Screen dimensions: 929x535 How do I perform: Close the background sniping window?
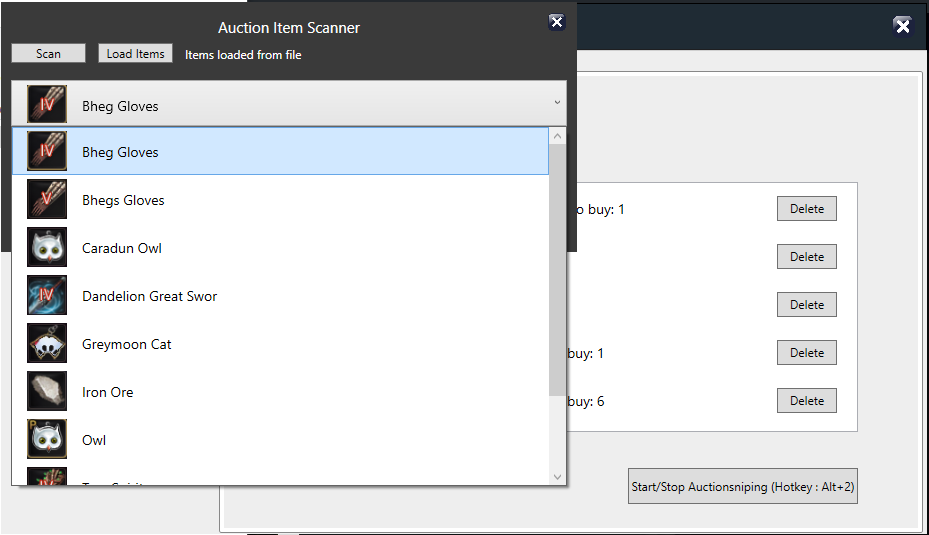902,26
